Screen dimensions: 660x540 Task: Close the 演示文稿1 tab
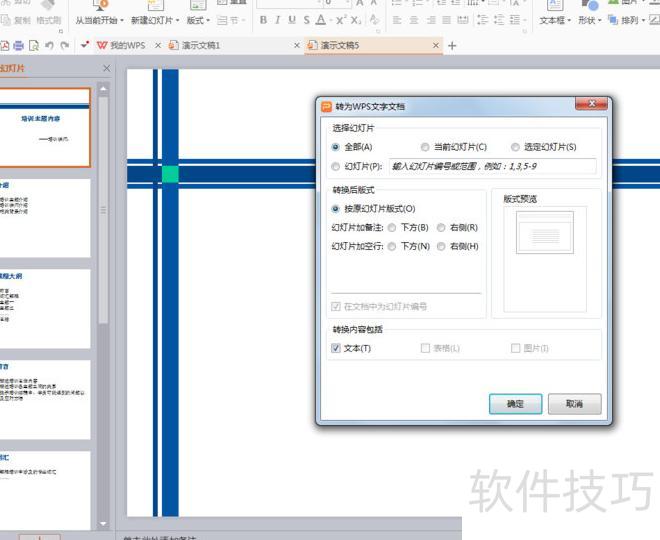(297, 45)
